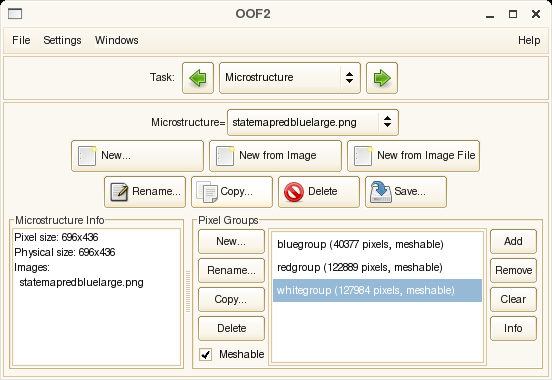Click the New microstructure document icon button
Screen dimensions: 552x380
pyautogui.click(x=137, y=156)
